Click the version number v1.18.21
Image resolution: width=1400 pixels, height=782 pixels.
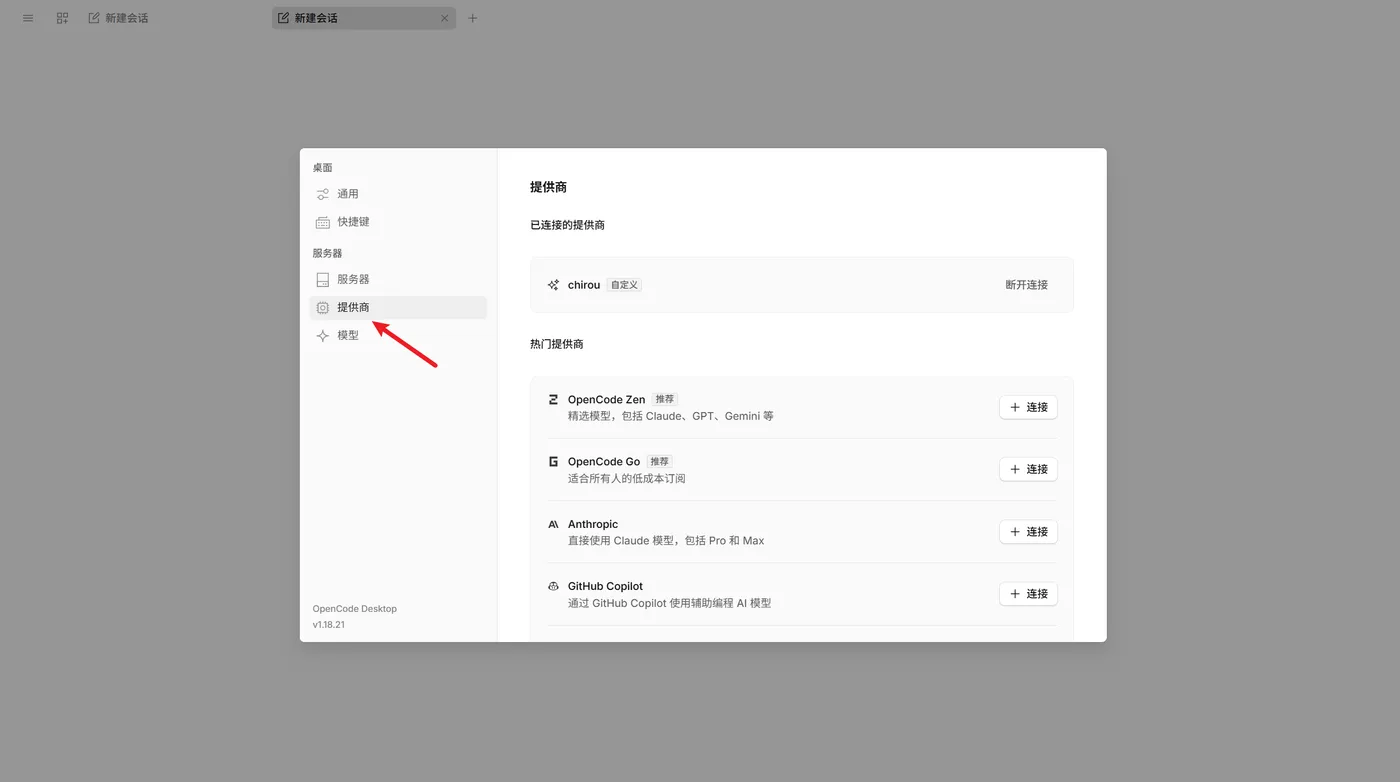pos(329,624)
